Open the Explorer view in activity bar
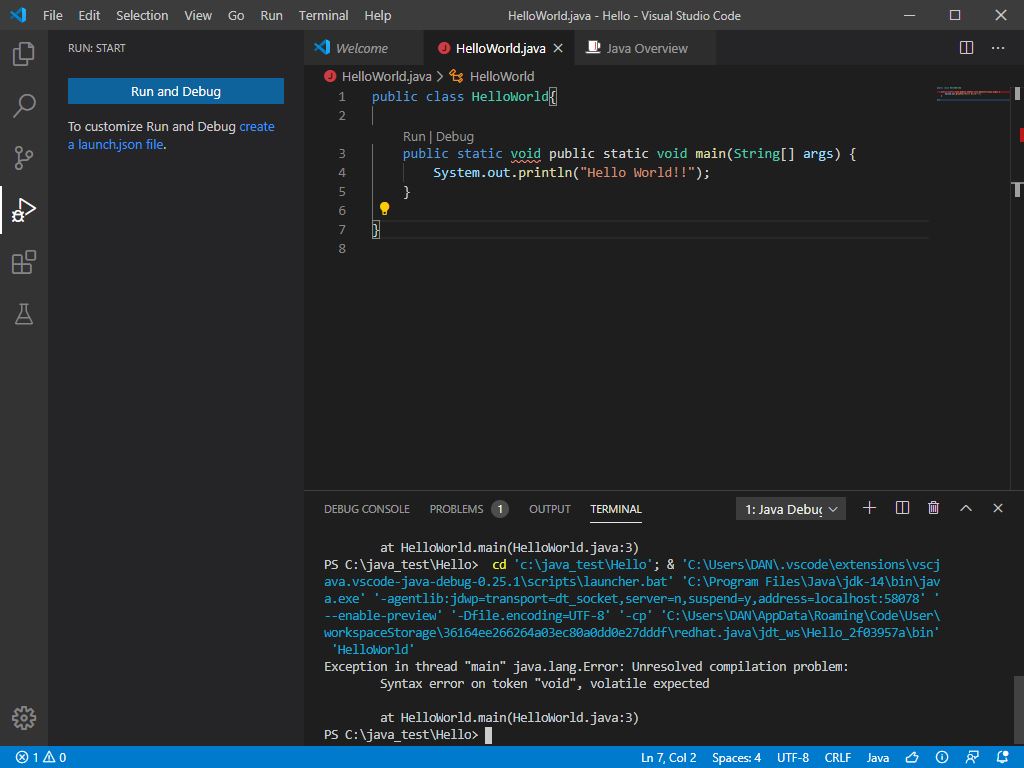Viewport: 1024px width, 768px height. pyautogui.click(x=24, y=54)
